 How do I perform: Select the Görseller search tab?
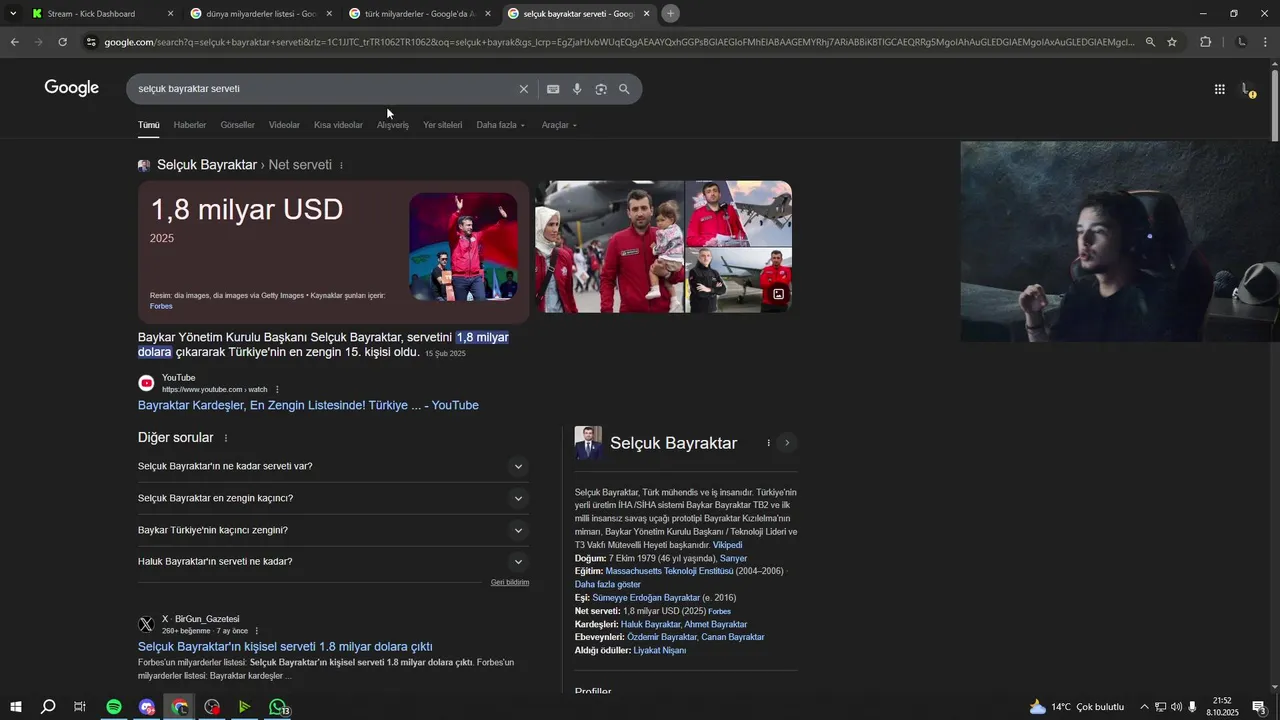pyautogui.click(x=237, y=125)
